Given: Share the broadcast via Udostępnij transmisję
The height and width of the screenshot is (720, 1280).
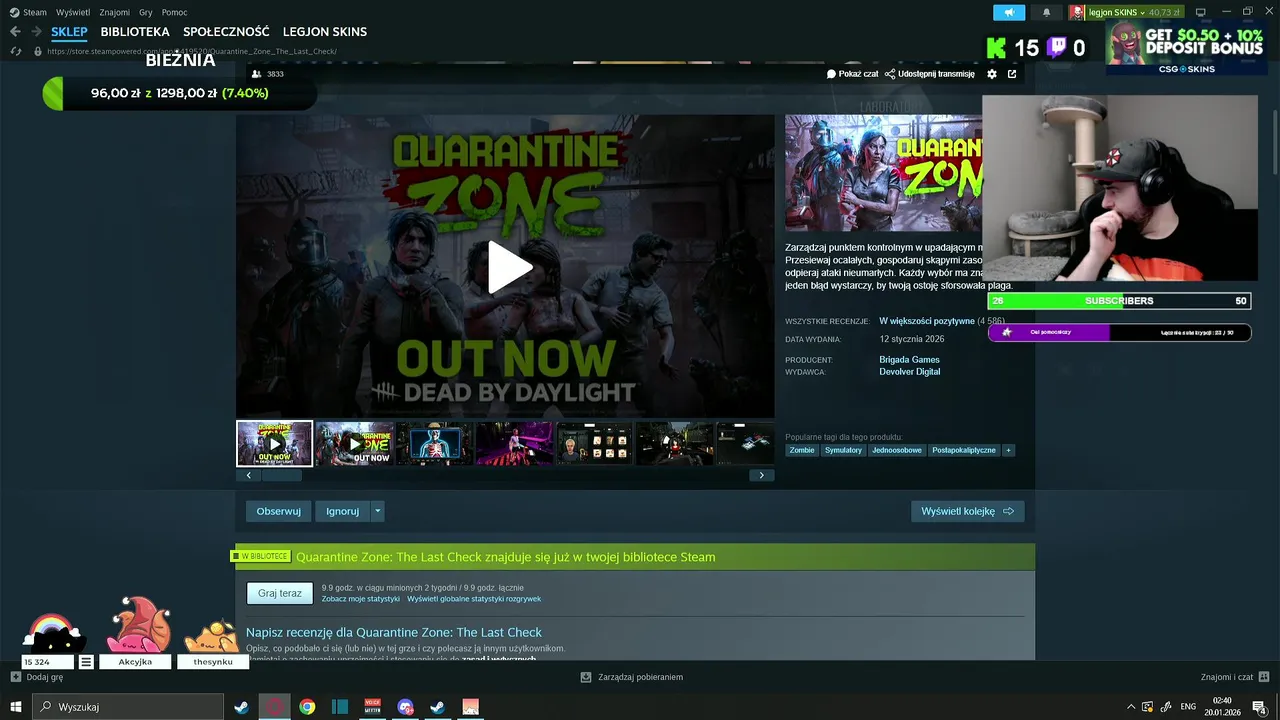Looking at the screenshot, I should click(929, 74).
